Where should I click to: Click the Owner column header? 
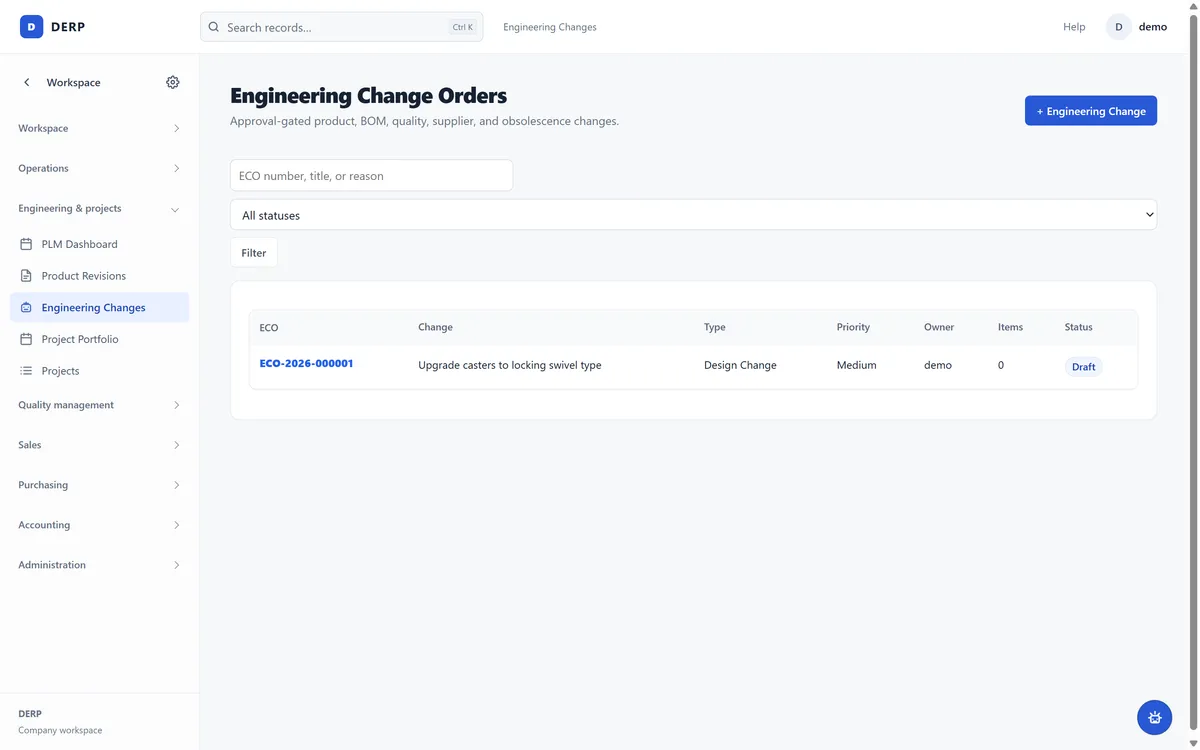tap(939, 327)
